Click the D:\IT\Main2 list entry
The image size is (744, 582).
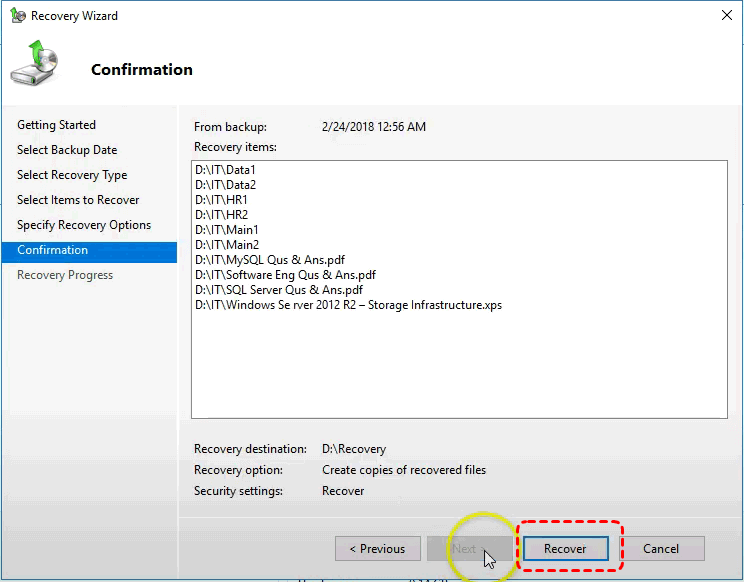pyautogui.click(x=227, y=245)
